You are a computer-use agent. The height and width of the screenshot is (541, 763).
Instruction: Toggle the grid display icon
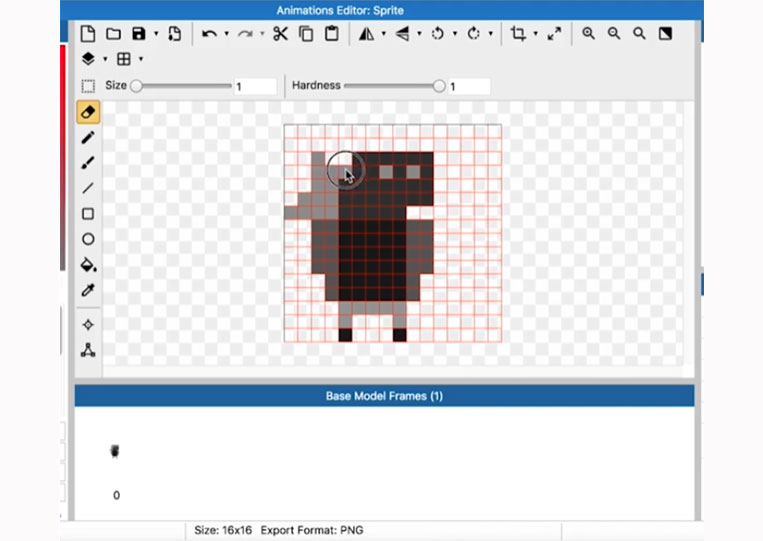click(124, 59)
